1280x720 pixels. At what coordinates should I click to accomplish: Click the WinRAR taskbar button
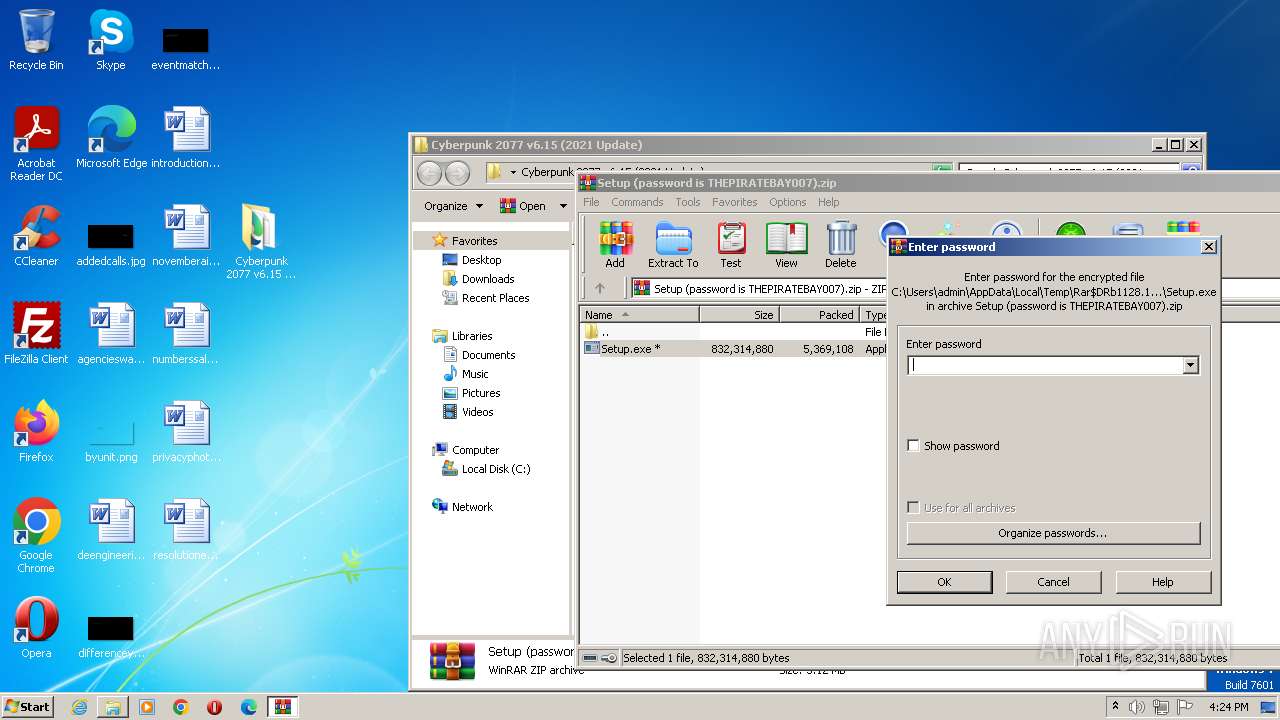283,707
